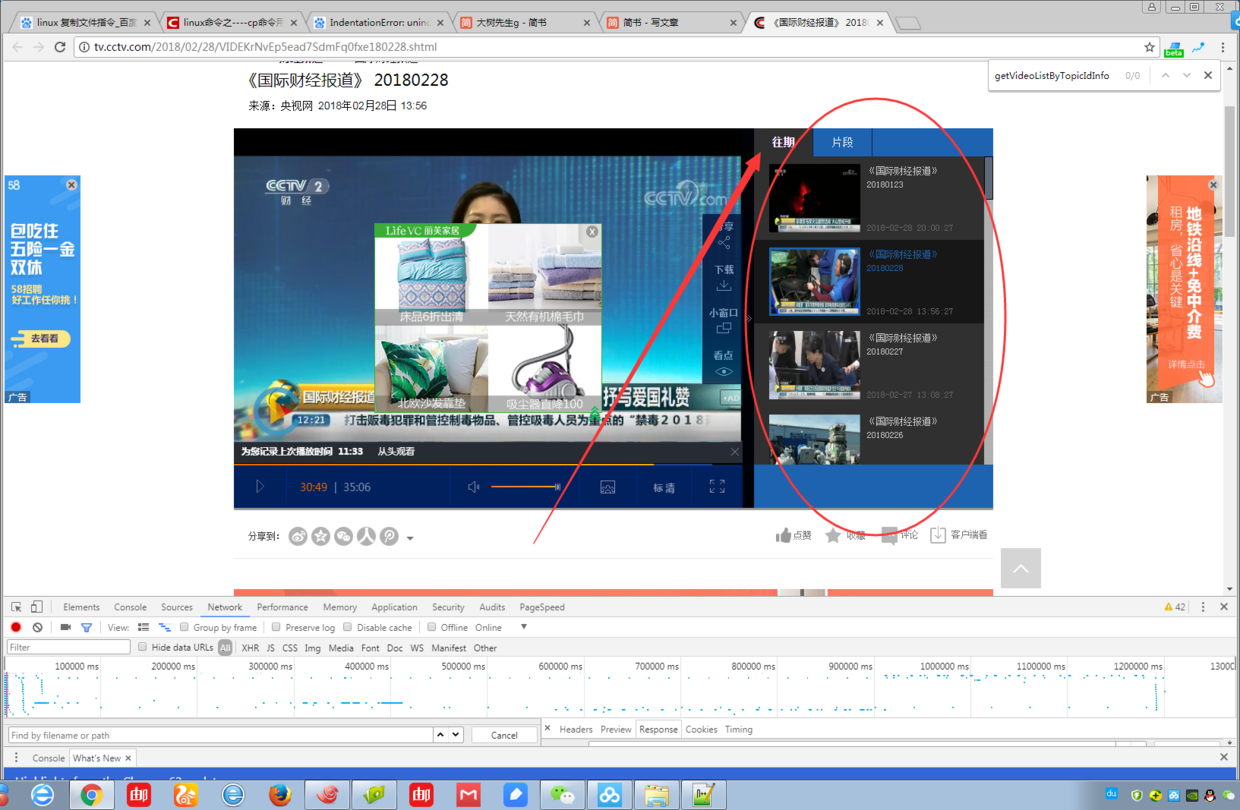
Task: Clear the network log icon
Action: coord(38,627)
